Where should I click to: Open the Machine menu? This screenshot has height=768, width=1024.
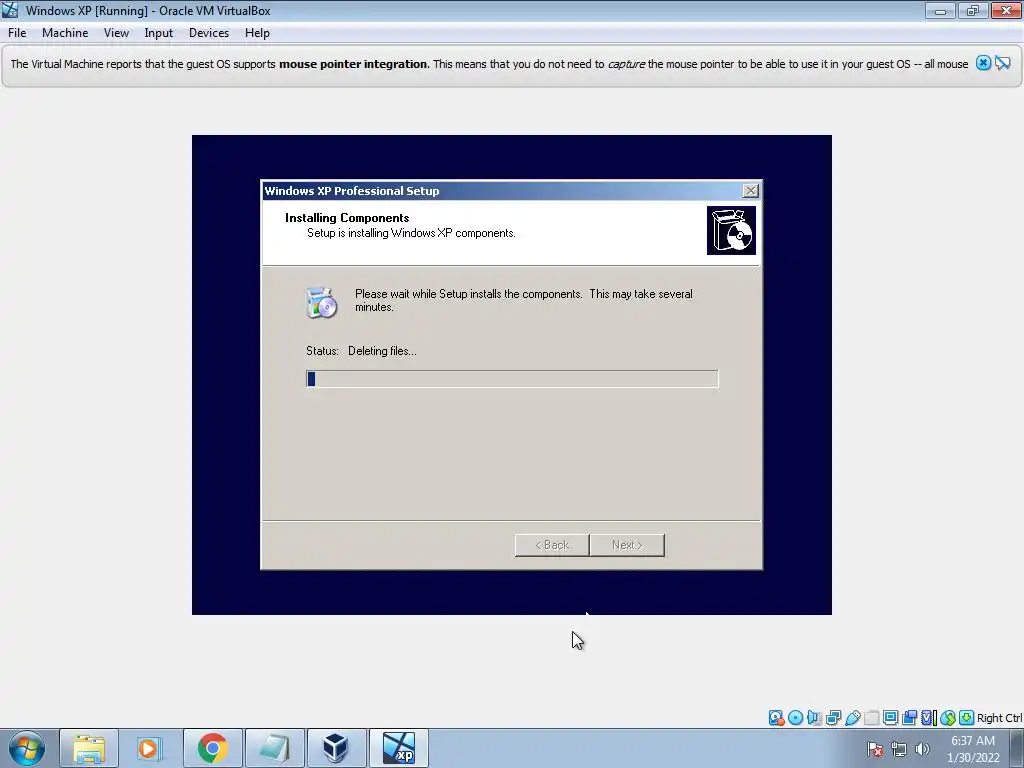tap(65, 33)
